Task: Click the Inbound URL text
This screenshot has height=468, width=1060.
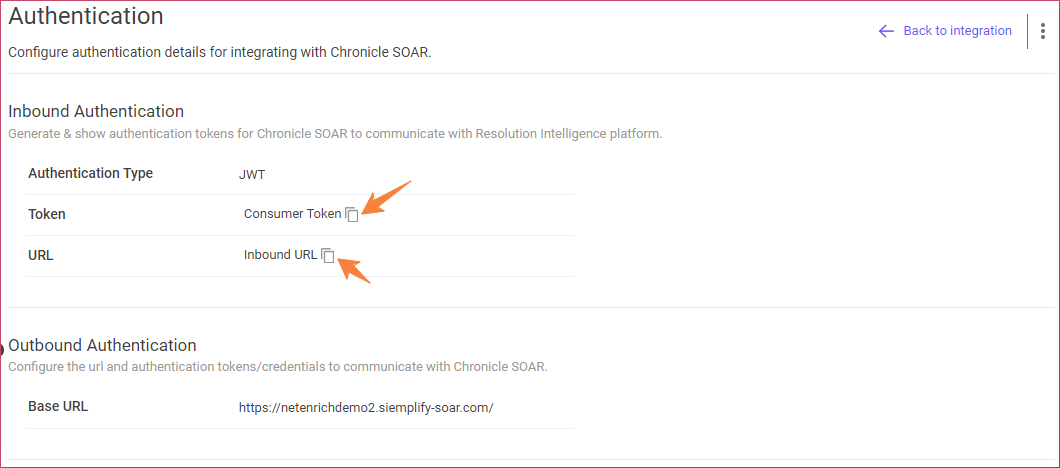Action: (281, 255)
